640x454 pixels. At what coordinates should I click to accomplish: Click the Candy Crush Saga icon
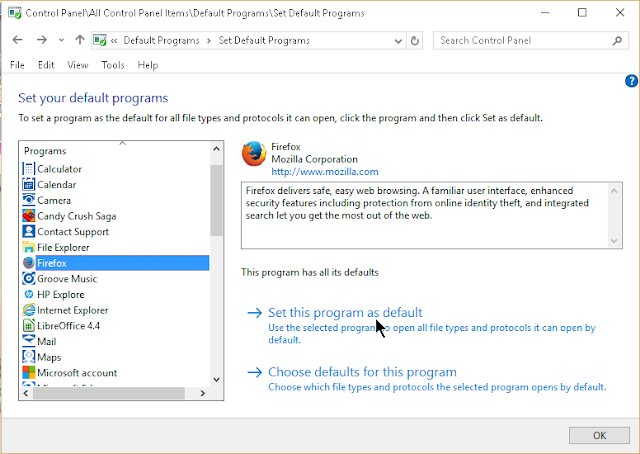coord(29,216)
